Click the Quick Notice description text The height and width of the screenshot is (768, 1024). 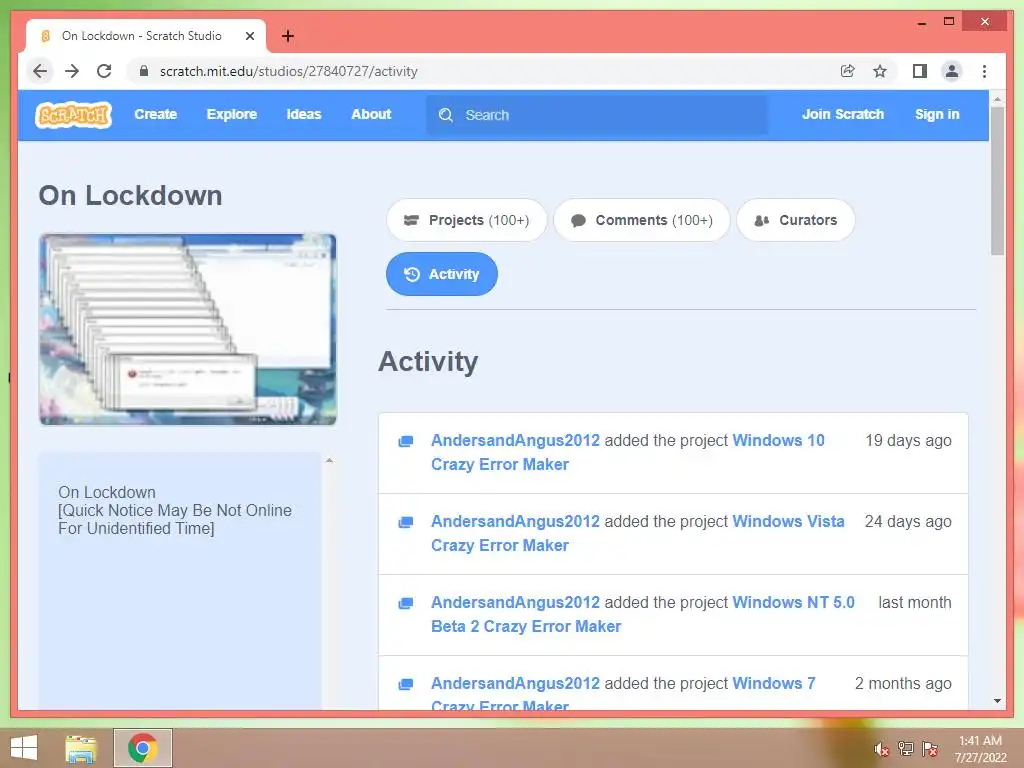[175, 519]
